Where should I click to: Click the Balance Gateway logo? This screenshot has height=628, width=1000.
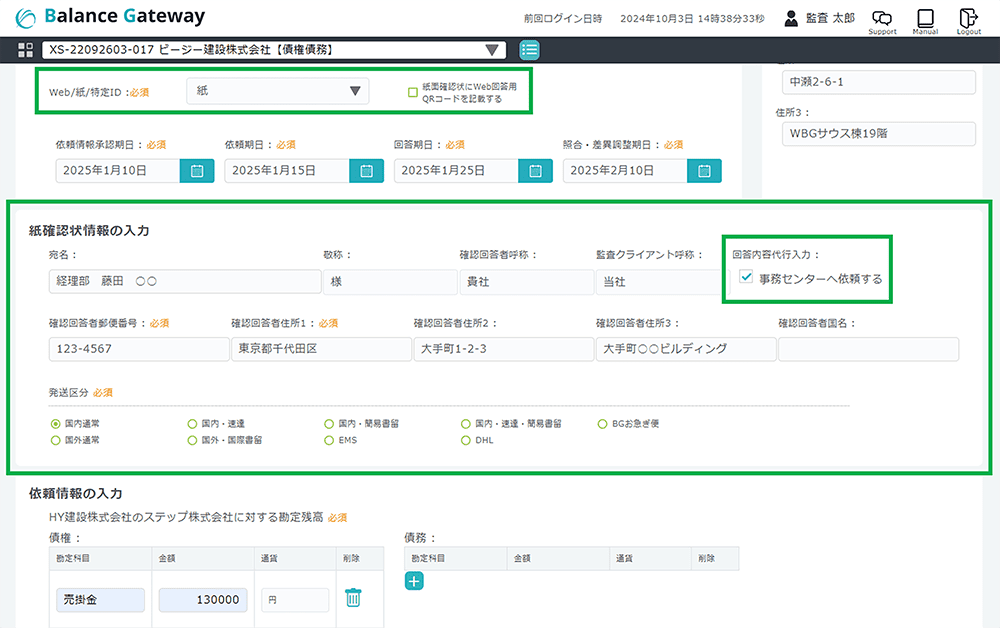[x=110, y=17]
